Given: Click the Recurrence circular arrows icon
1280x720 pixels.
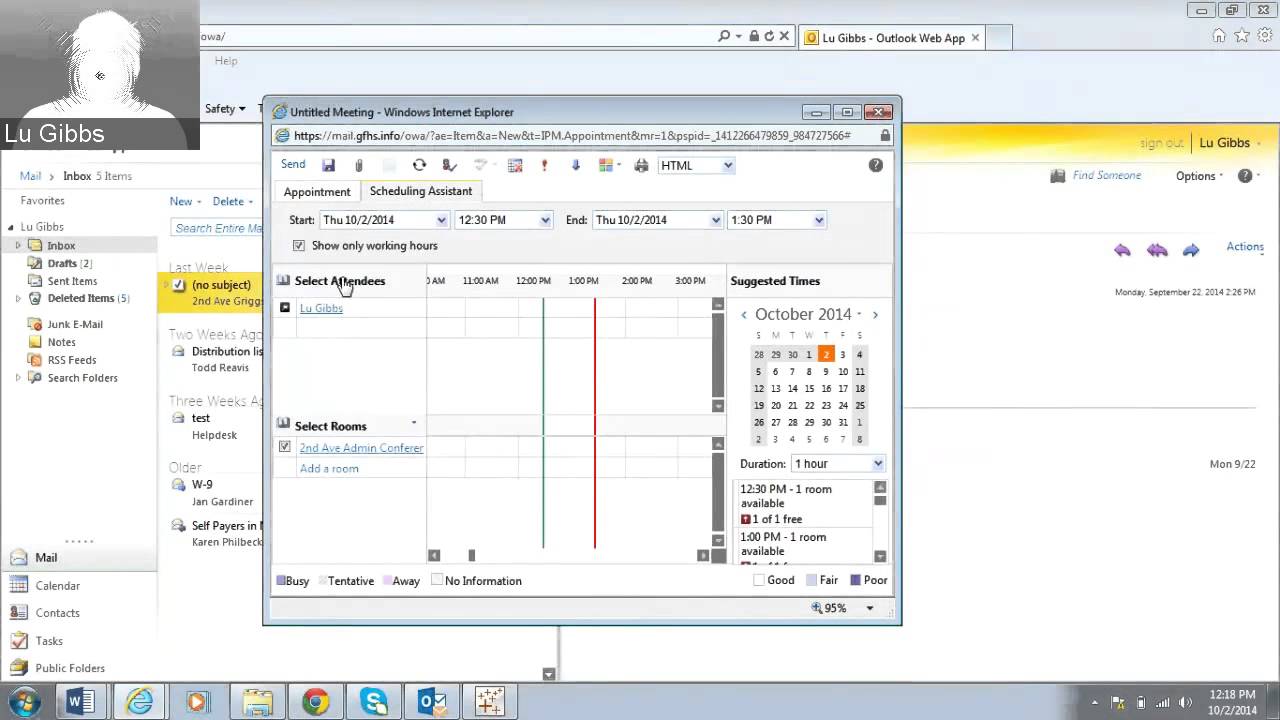Looking at the screenshot, I should click(419, 165).
